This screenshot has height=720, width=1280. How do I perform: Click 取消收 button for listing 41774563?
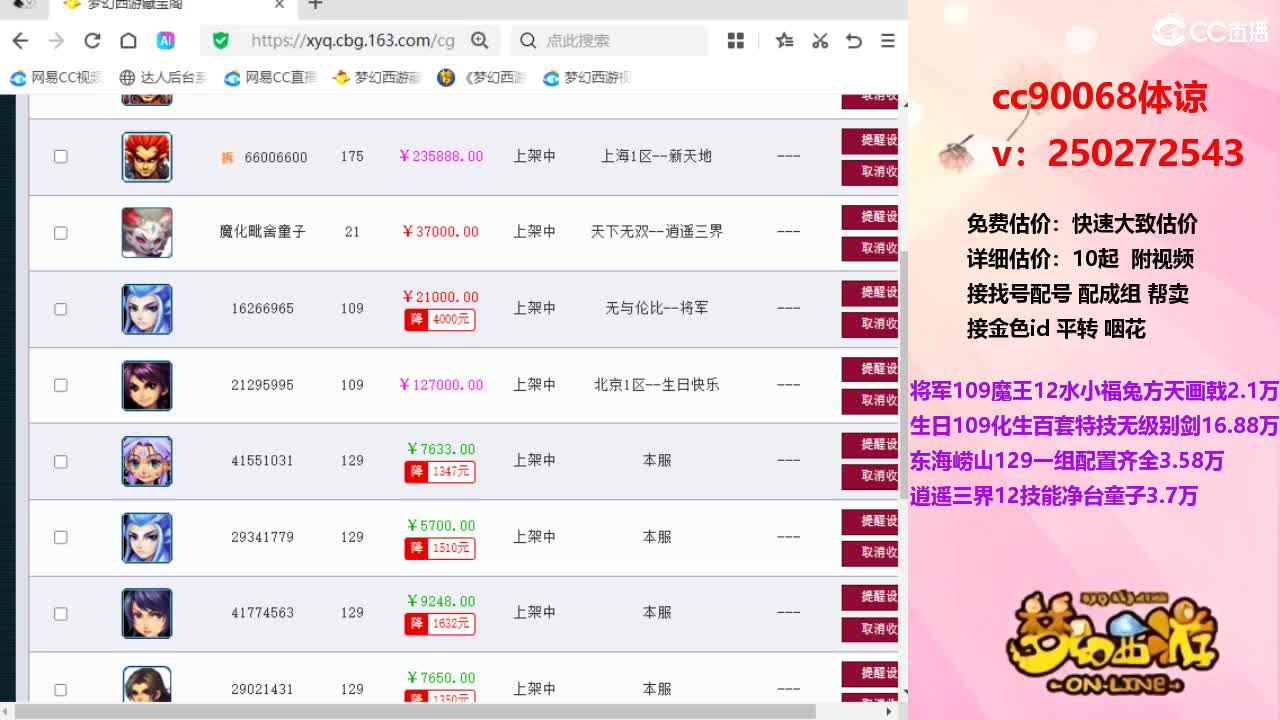(870, 628)
